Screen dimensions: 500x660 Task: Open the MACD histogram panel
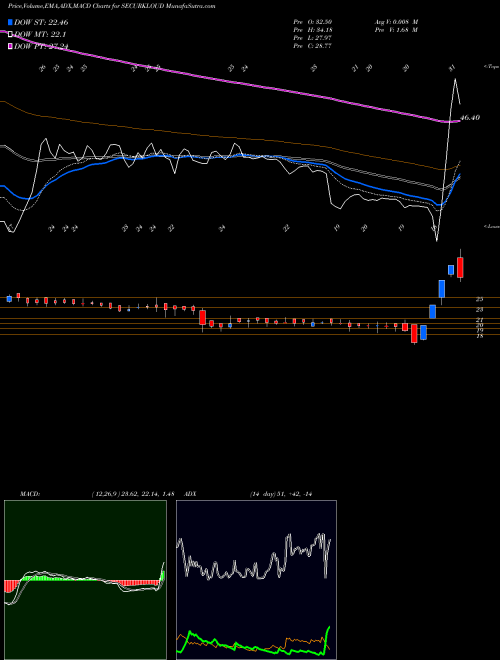(x=85, y=580)
